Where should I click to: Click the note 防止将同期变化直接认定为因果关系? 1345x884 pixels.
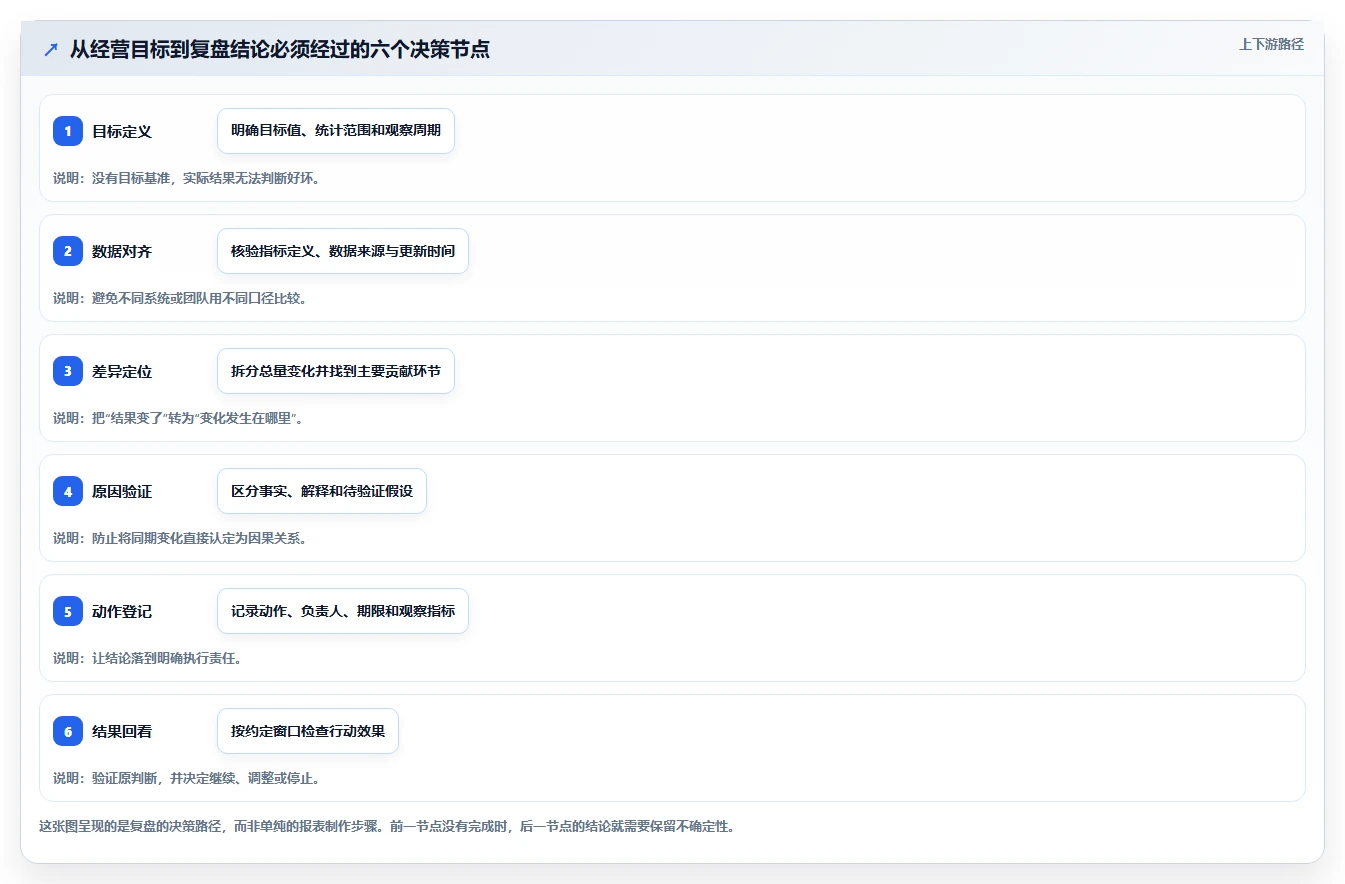[180, 538]
